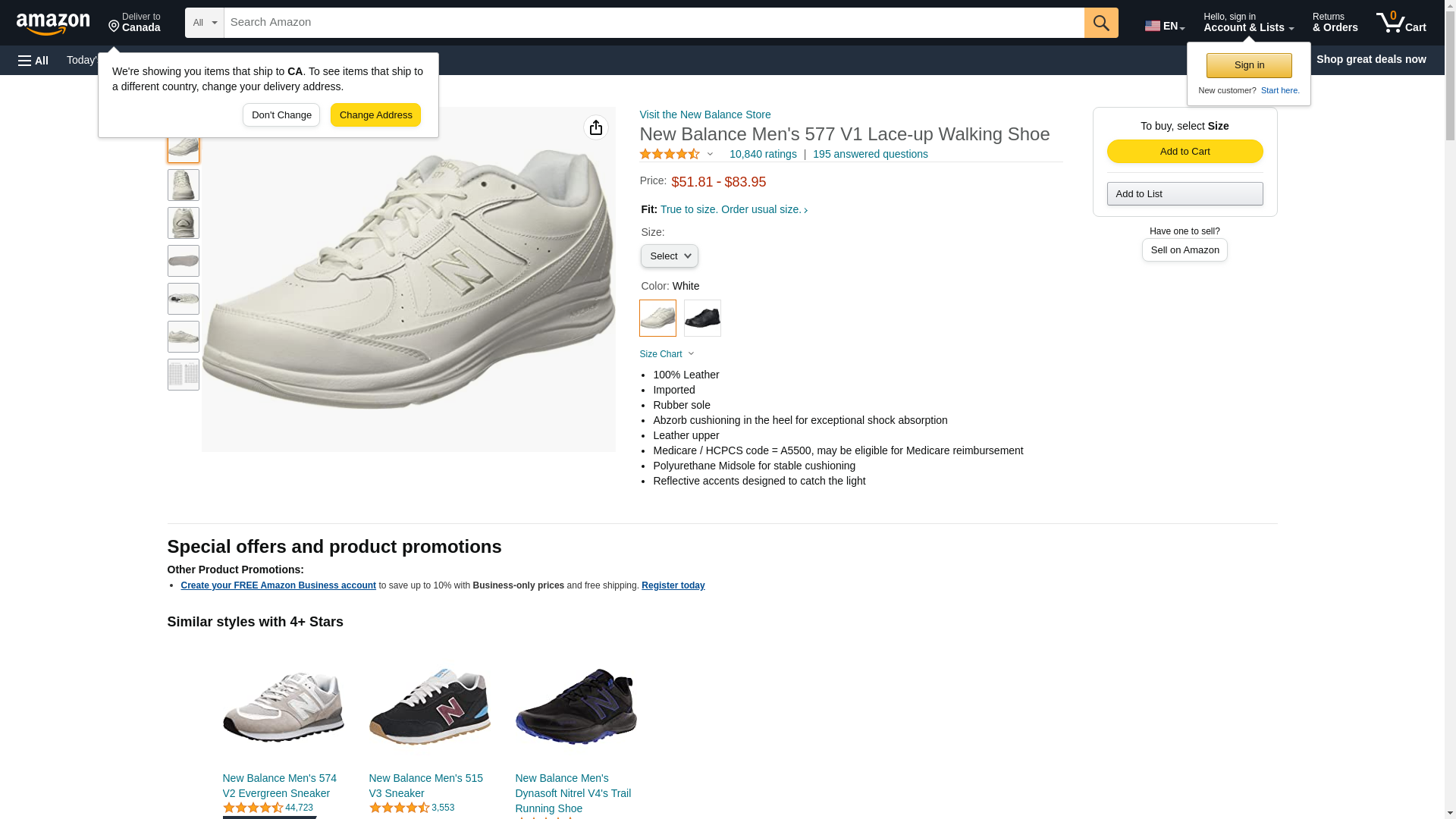Screen dimensions: 1456x819
Task: Open the shopping cart
Action: 1401,23
